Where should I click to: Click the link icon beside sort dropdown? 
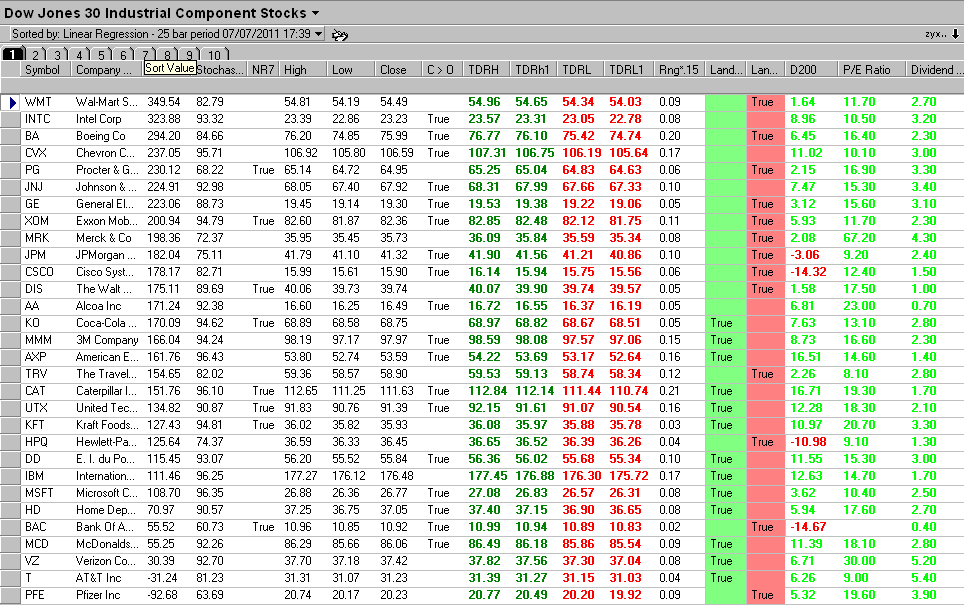[339, 35]
